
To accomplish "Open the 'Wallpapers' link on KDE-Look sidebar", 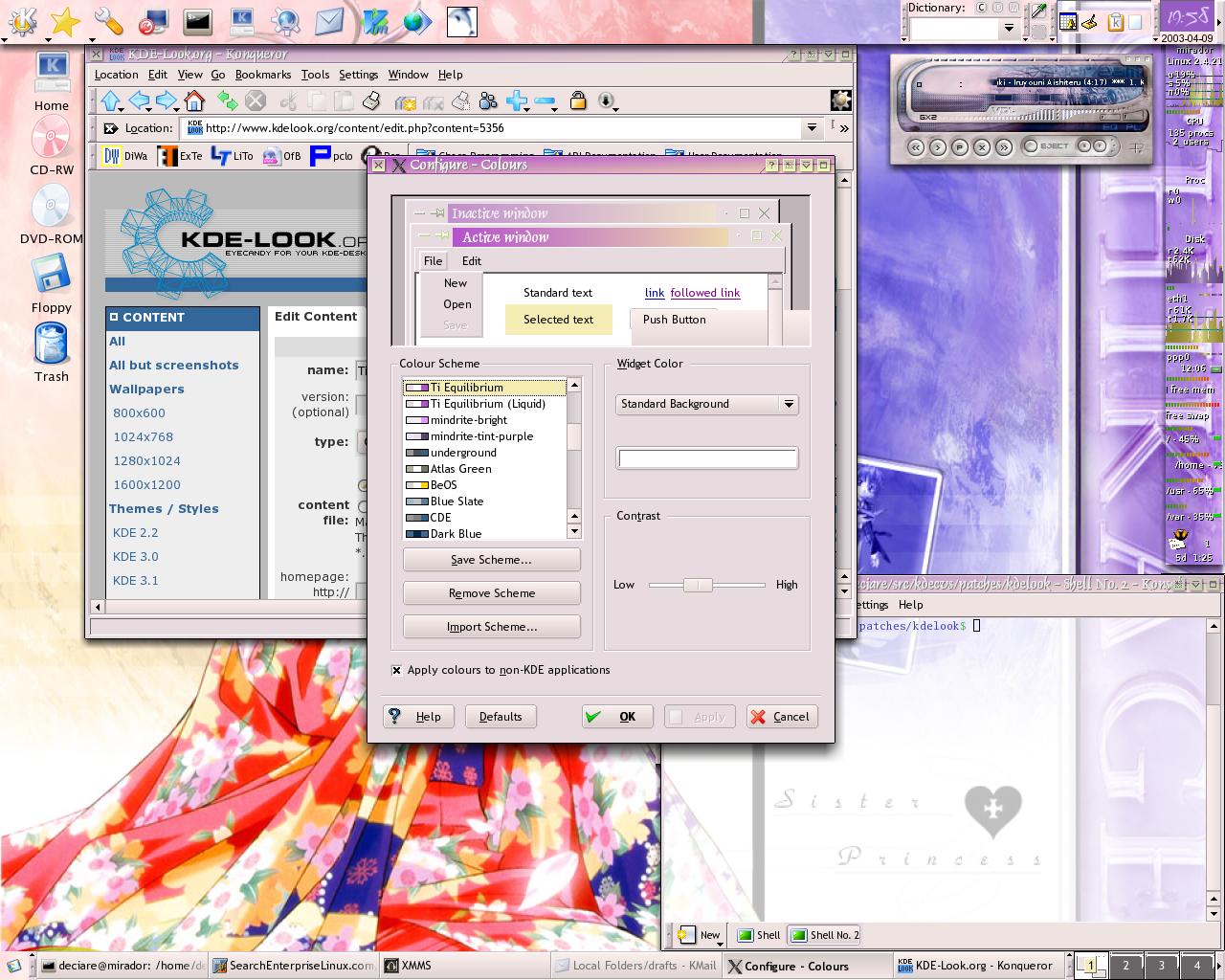I will pos(146,390).
